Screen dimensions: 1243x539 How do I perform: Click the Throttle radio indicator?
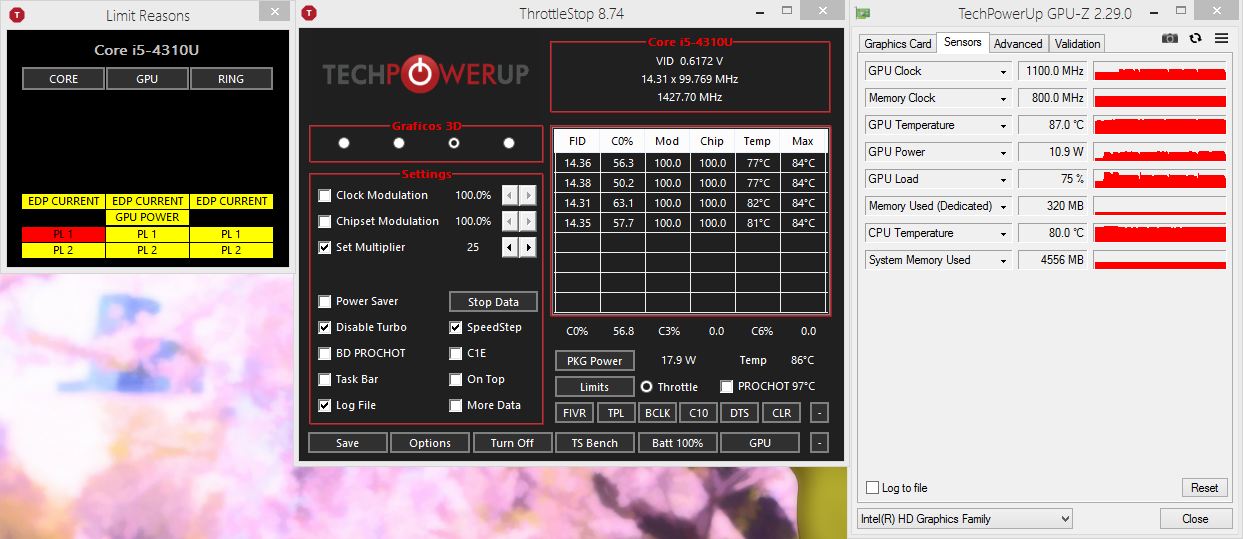pos(646,386)
